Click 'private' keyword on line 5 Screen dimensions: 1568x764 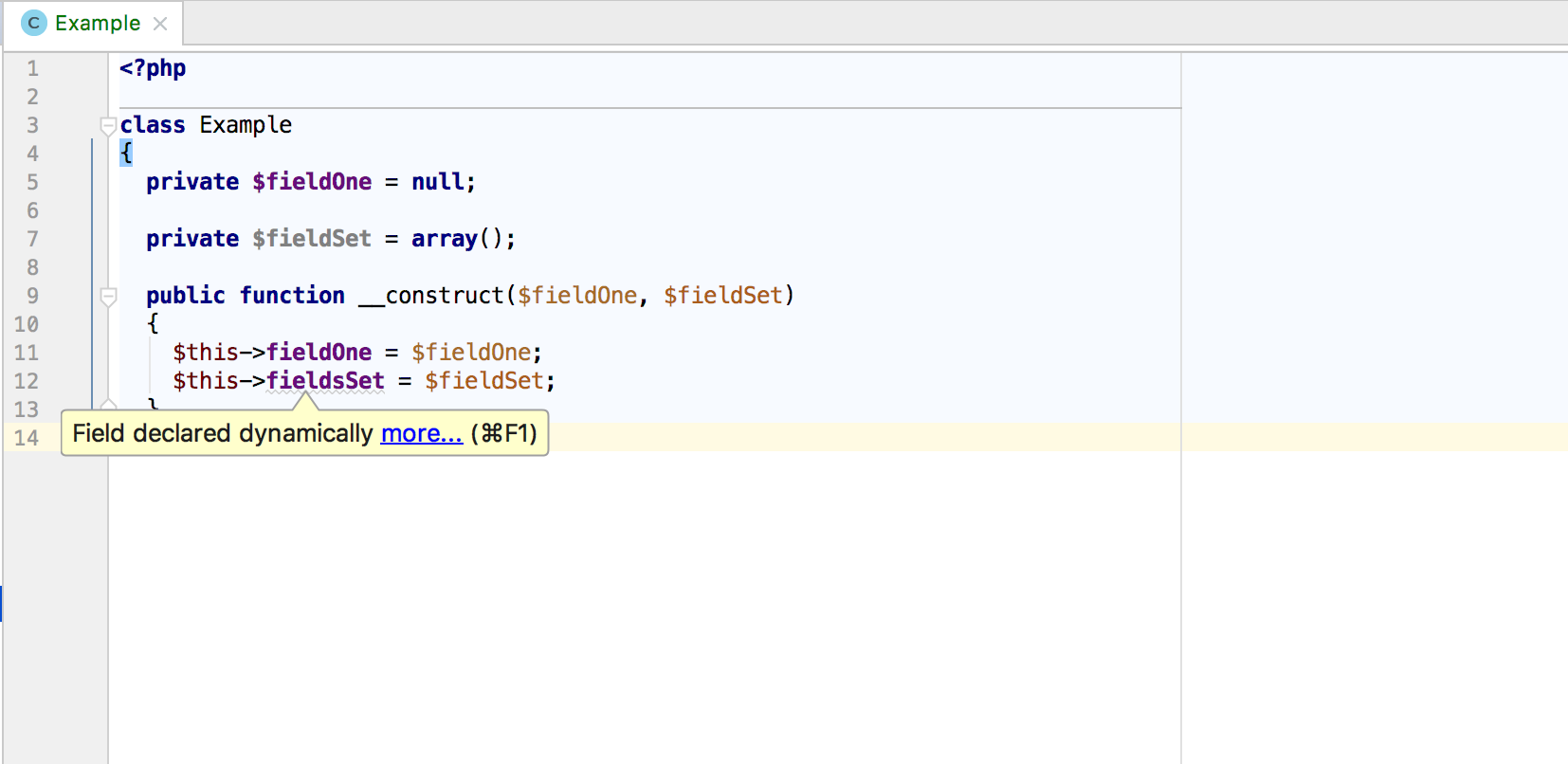click(192, 182)
